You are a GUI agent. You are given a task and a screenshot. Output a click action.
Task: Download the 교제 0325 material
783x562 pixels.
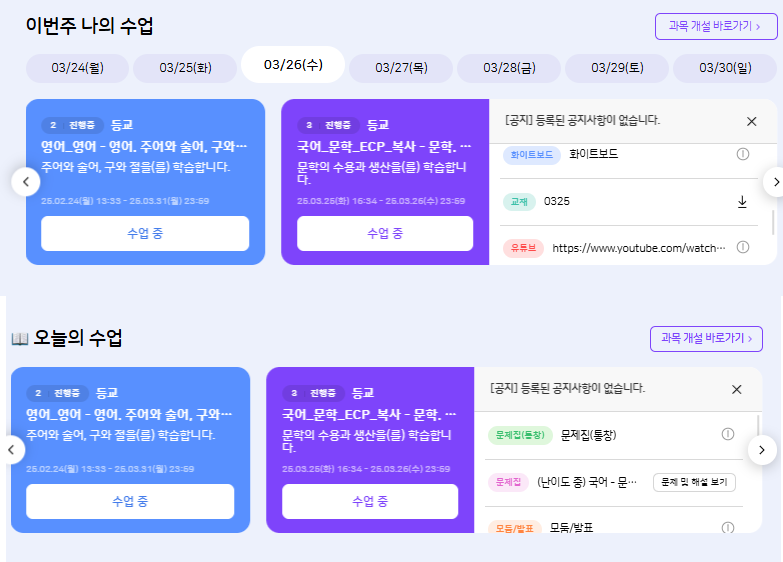pyautogui.click(x=742, y=202)
